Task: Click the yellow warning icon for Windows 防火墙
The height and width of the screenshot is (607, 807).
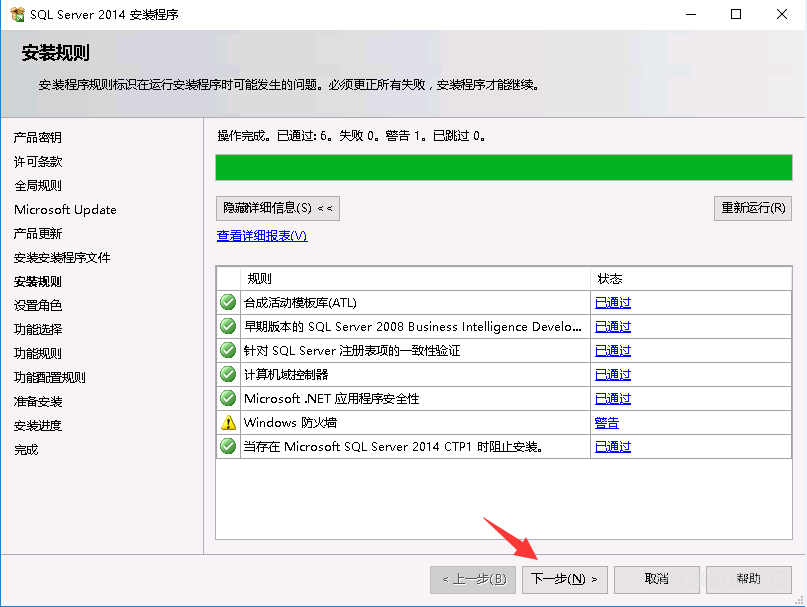Action: [228, 422]
